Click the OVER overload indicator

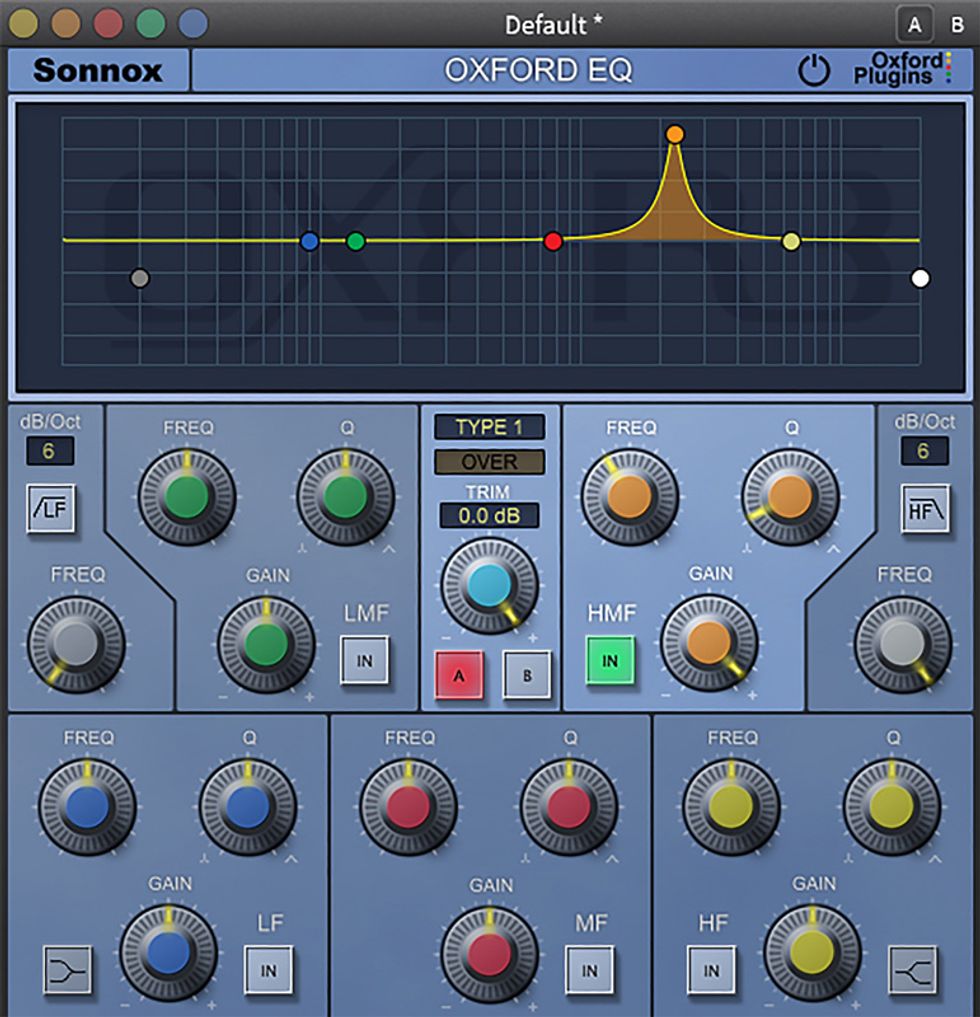pyautogui.click(x=490, y=462)
